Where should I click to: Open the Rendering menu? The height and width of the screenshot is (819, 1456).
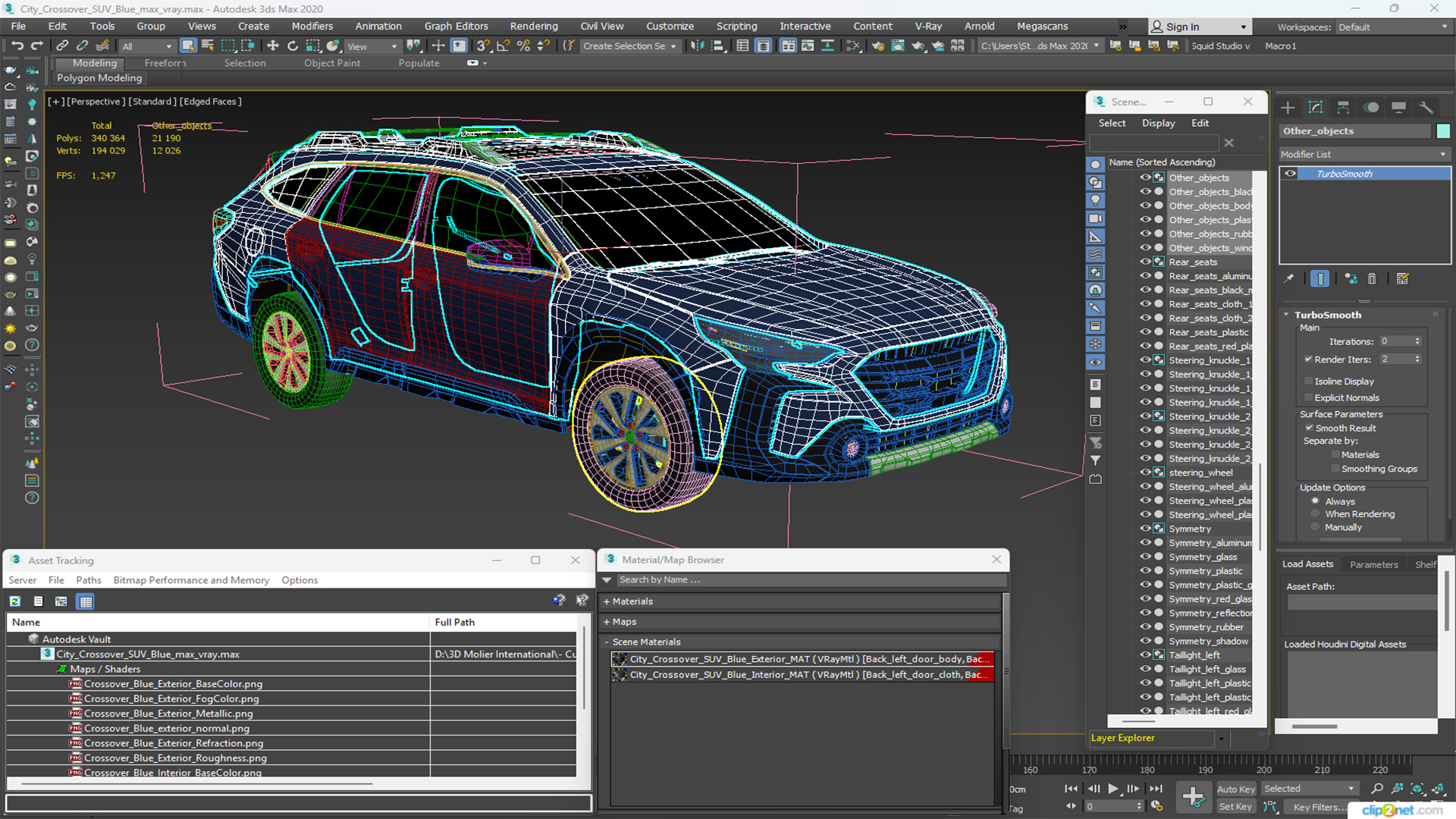pyautogui.click(x=533, y=26)
